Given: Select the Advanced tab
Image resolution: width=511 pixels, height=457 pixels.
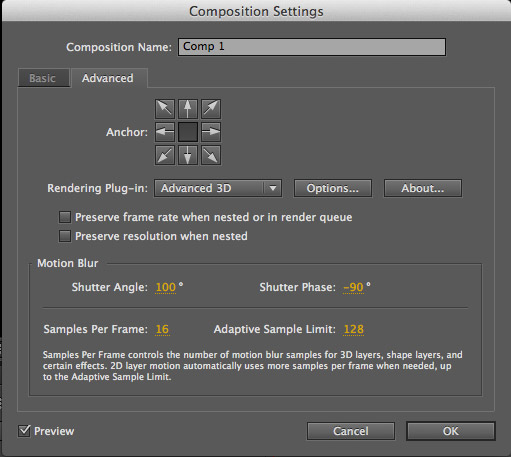Looking at the screenshot, I should tap(108, 78).
